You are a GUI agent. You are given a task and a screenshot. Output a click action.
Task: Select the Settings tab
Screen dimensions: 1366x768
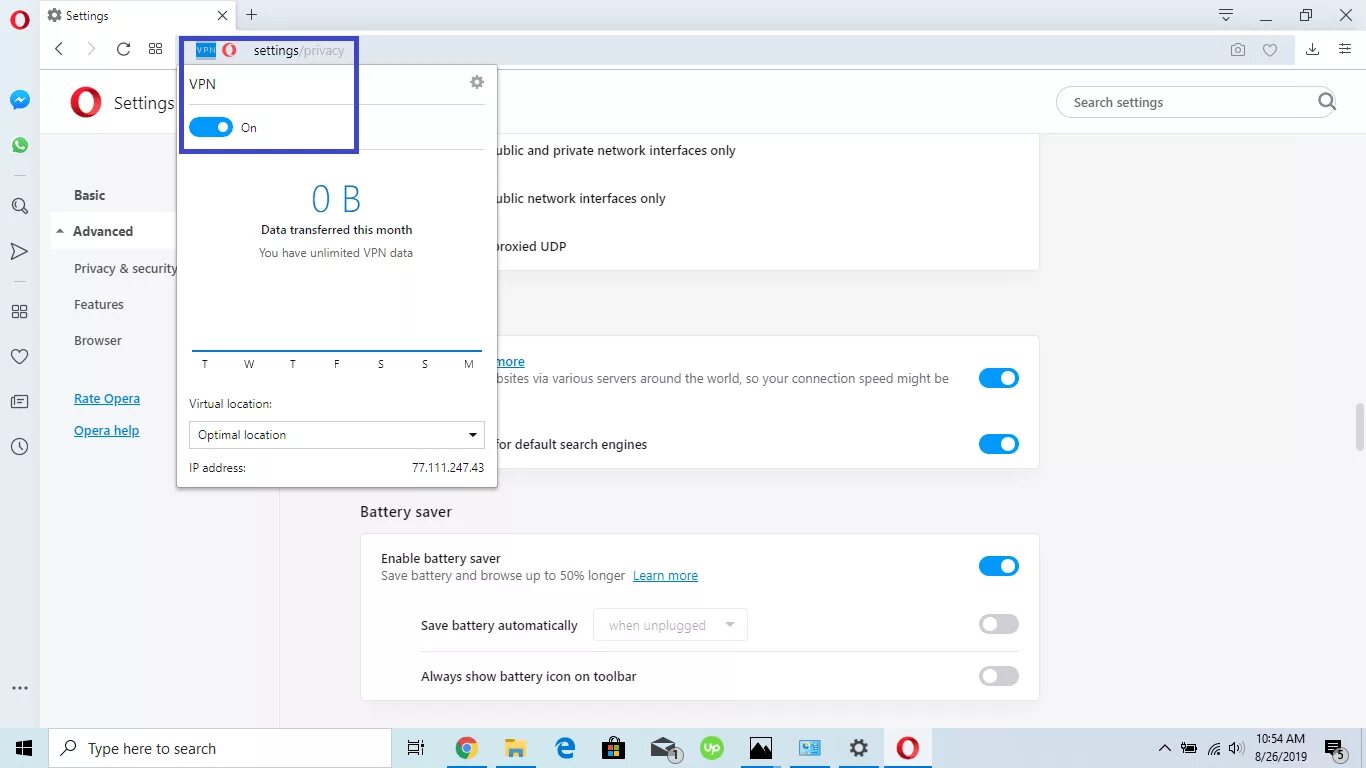click(x=136, y=15)
